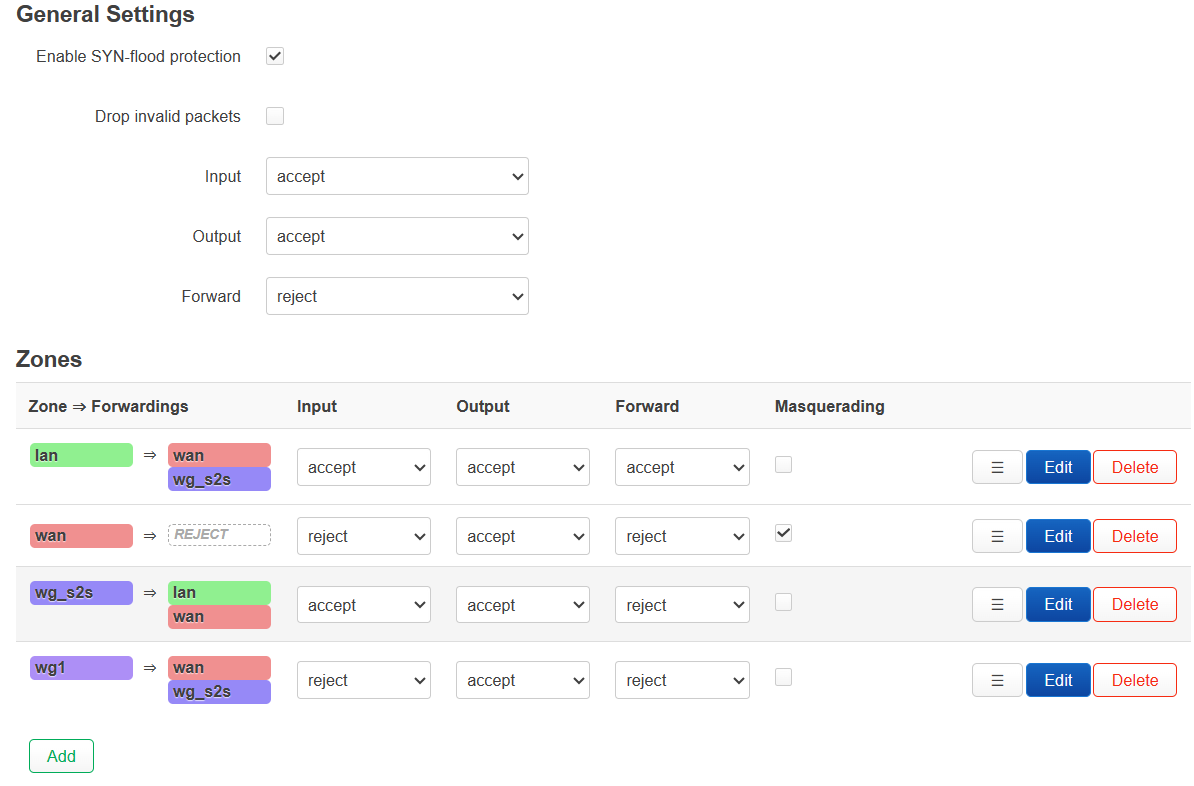Open the wan zone Input policy dropdown
The width and height of the screenshot is (1194, 786).
(363, 536)
